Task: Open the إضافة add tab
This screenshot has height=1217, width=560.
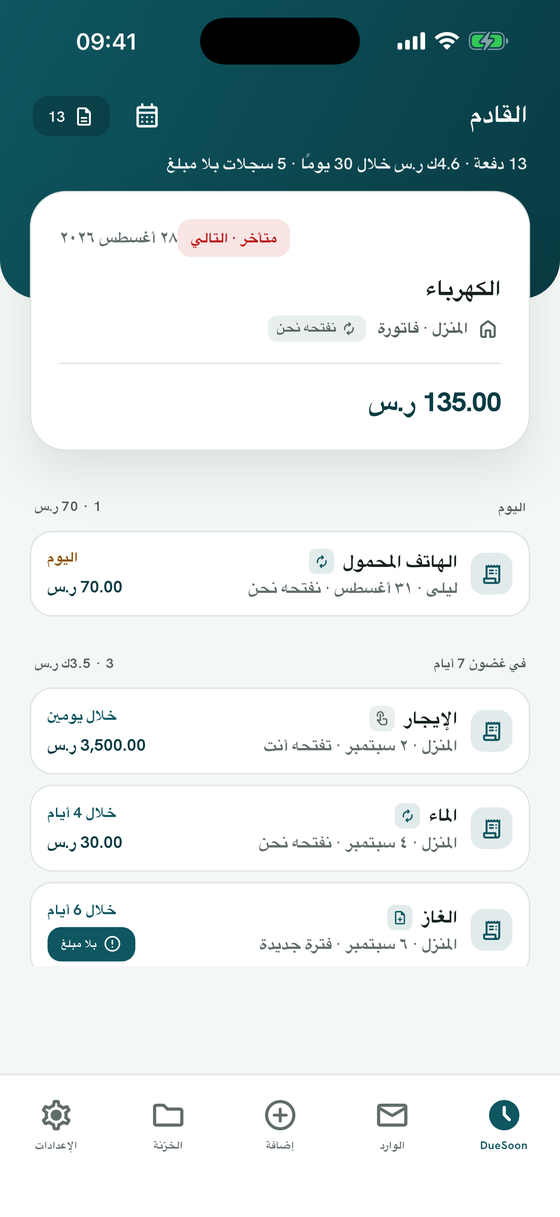Action: coord(280,1127)
